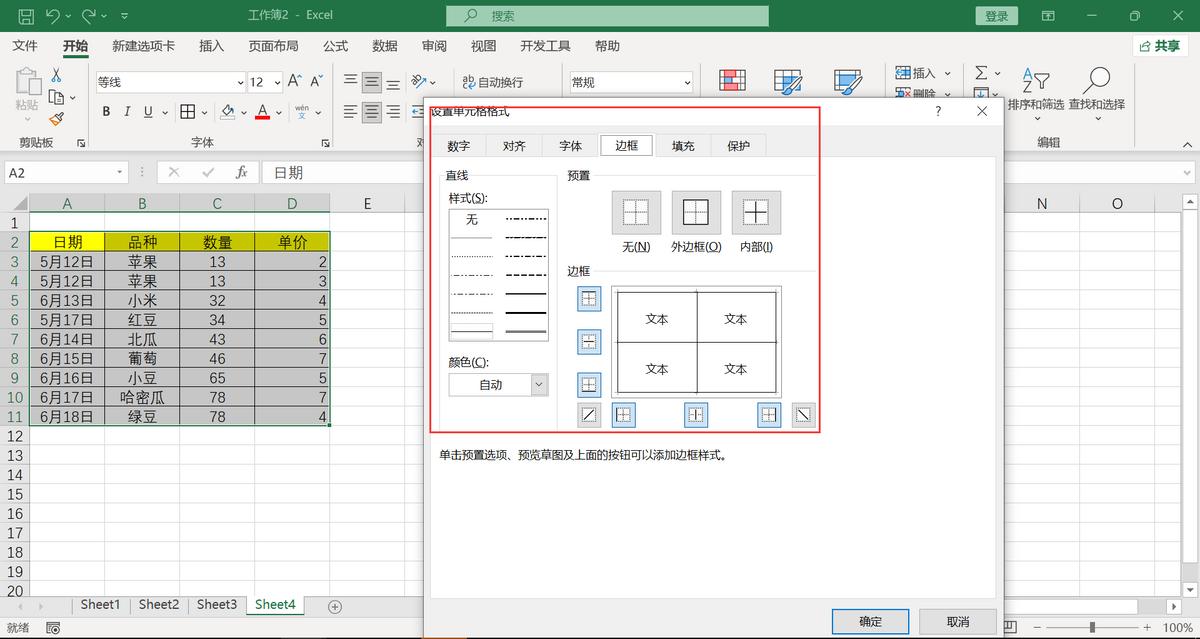Screen dimensions: 1200x639
Task: Toggle bold formatting with the B icon
Action: [105, 111]
